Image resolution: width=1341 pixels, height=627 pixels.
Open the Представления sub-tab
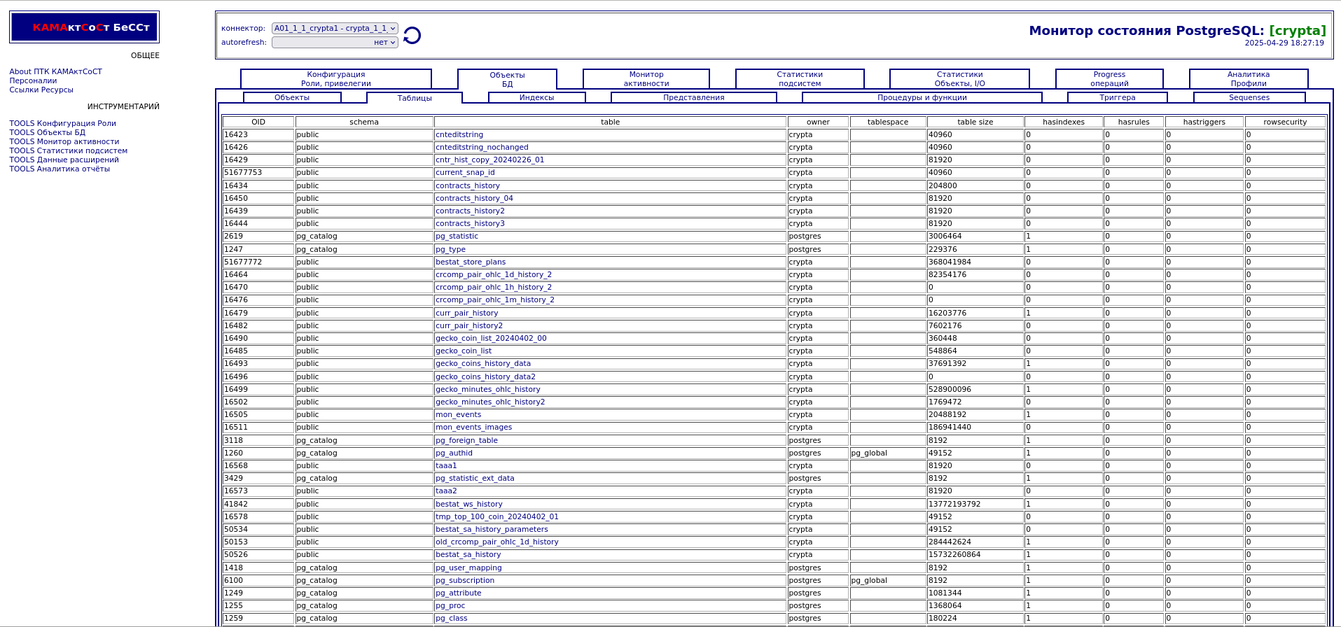pos(693,98)
